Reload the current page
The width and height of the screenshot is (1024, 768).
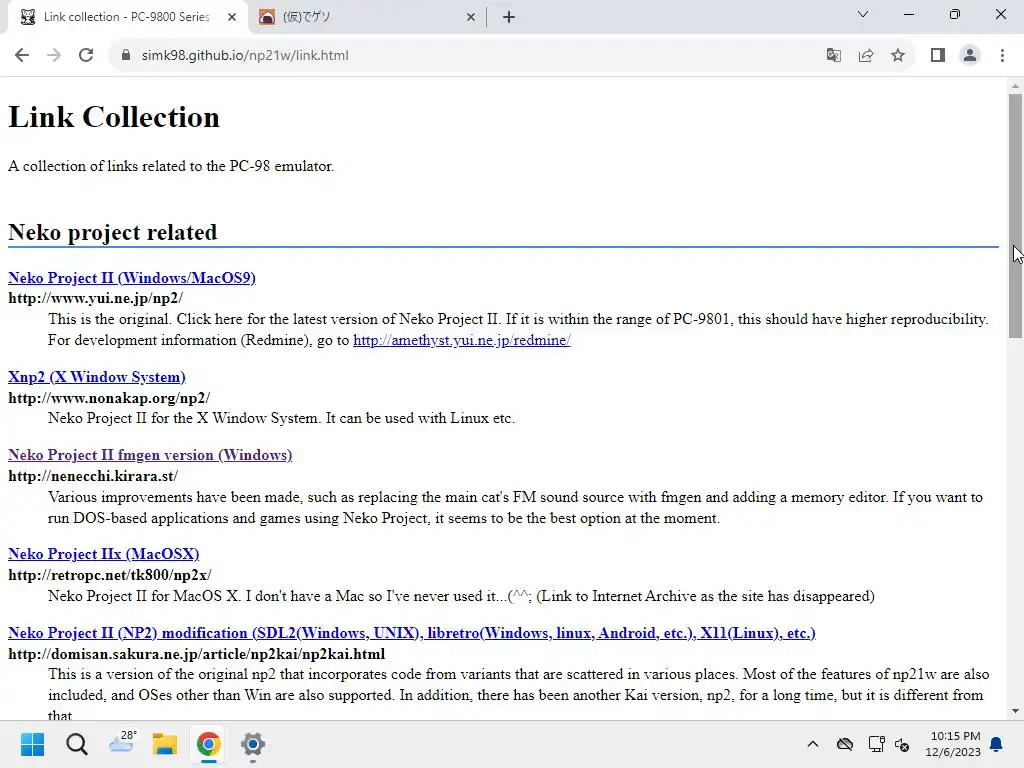[x=86, y=55]
